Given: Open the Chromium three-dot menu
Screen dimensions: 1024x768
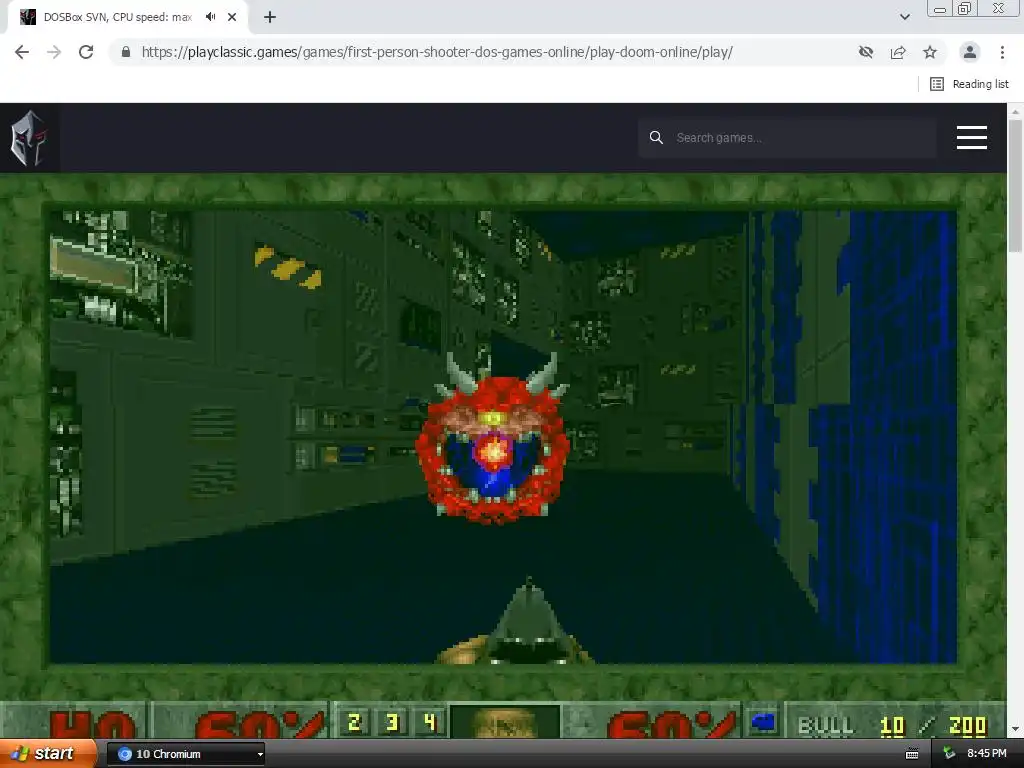Looking at the screenshot, I should click(x=1002, y=52).
